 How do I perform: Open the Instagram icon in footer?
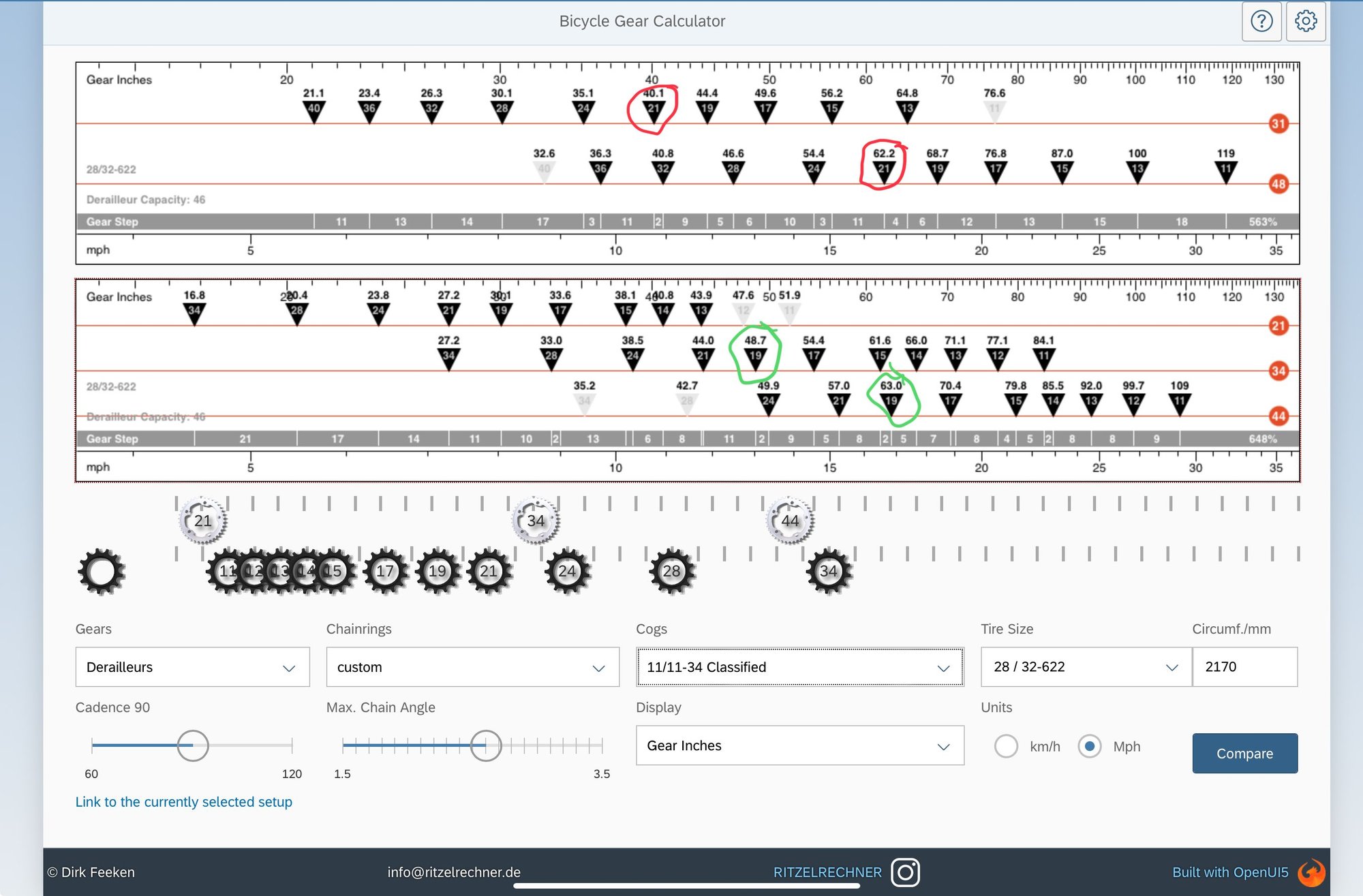906,872
